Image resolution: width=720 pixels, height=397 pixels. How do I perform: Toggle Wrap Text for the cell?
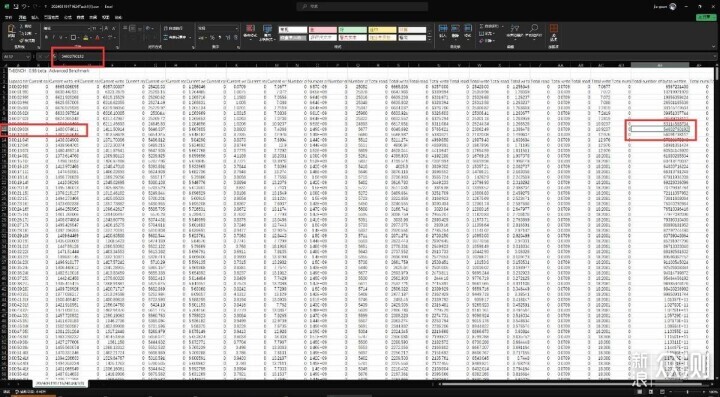[173, 28]
